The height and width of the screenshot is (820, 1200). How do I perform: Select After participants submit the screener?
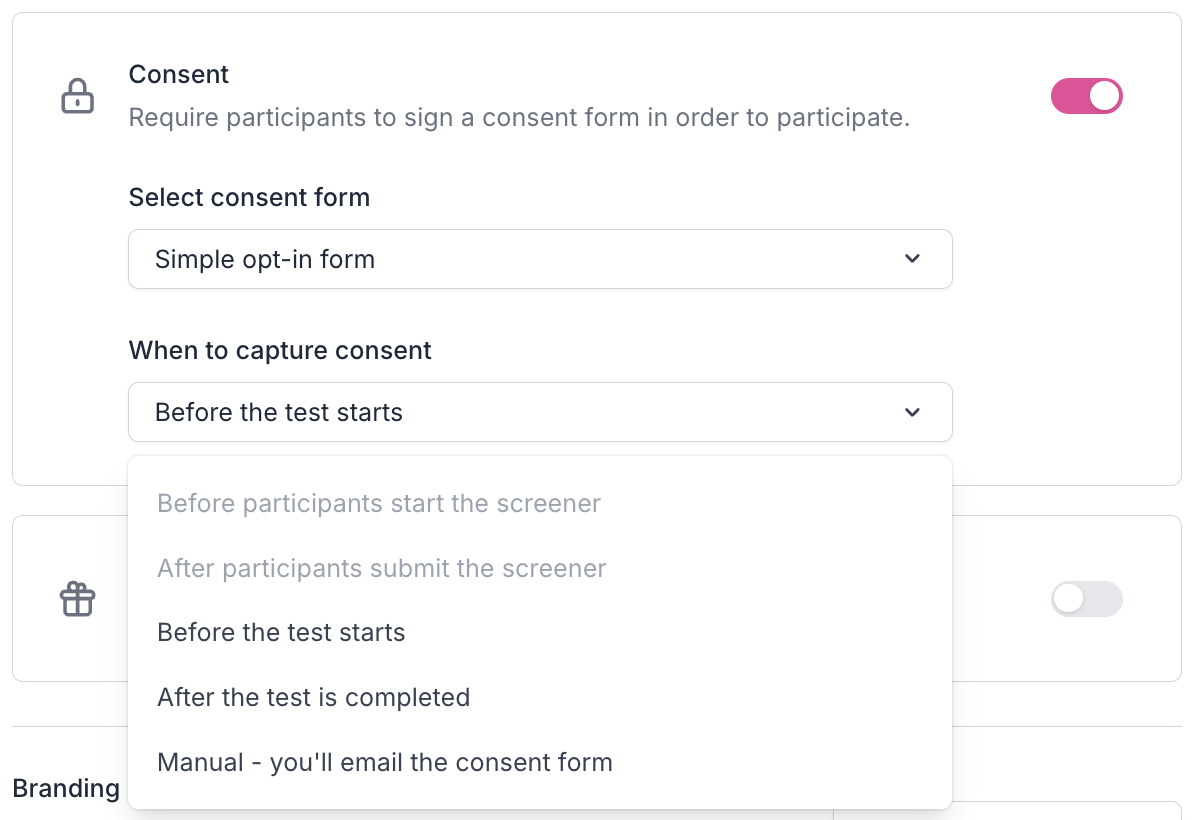coord(382,569)
